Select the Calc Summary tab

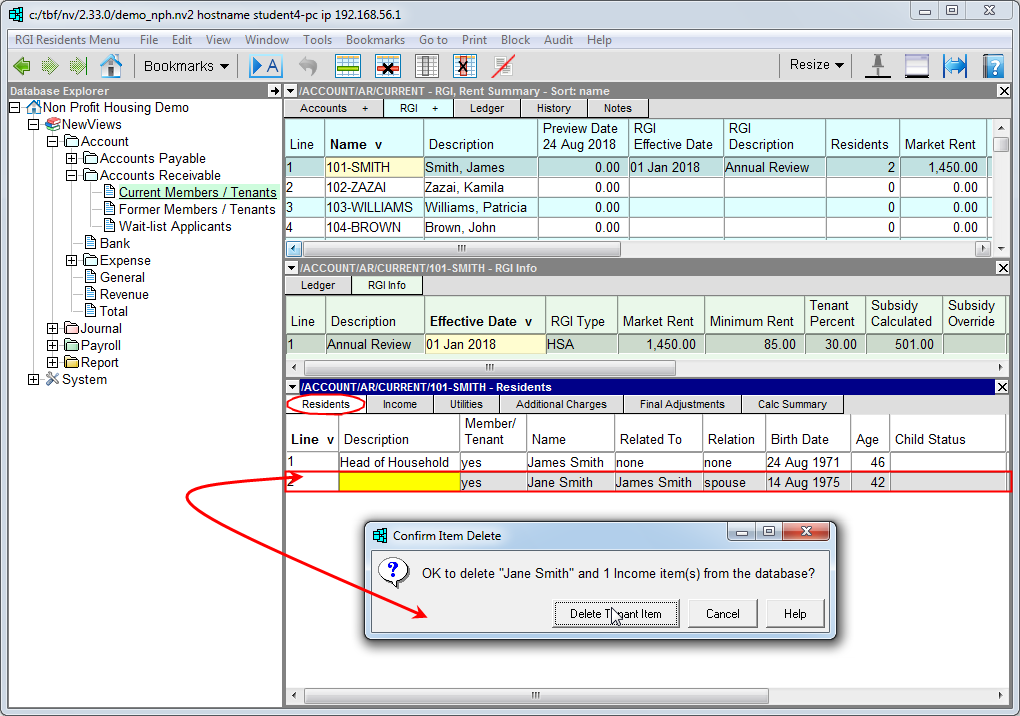tap(792, 404)
